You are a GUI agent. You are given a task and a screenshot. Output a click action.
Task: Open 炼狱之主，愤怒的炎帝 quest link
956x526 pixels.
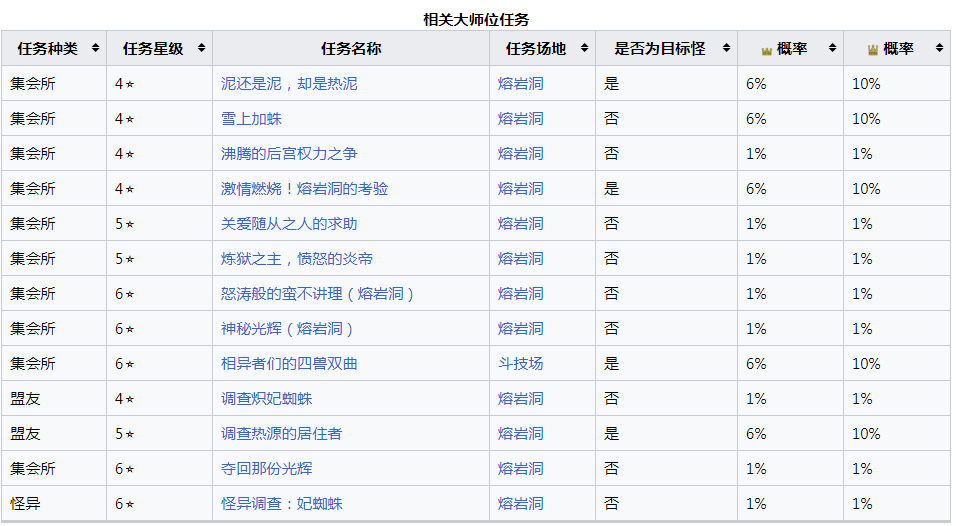pos(297,259)
